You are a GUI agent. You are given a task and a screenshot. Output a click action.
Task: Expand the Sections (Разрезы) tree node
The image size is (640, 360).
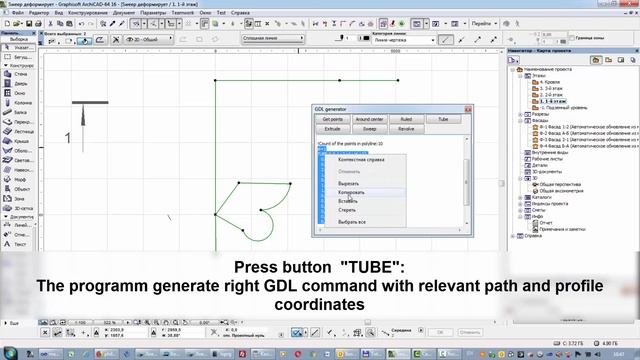click(520, 114)
